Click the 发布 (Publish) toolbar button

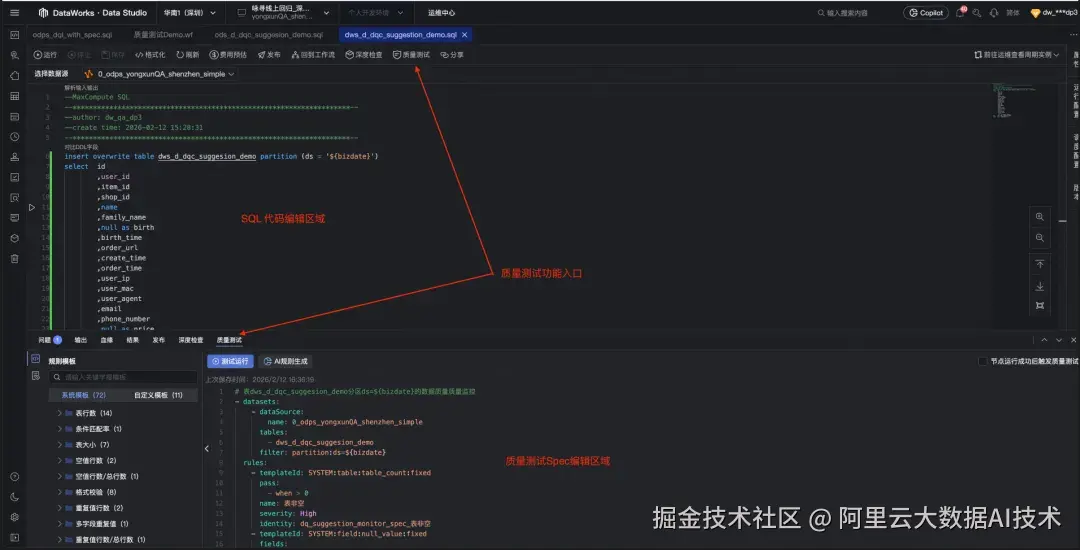point(269,54)
